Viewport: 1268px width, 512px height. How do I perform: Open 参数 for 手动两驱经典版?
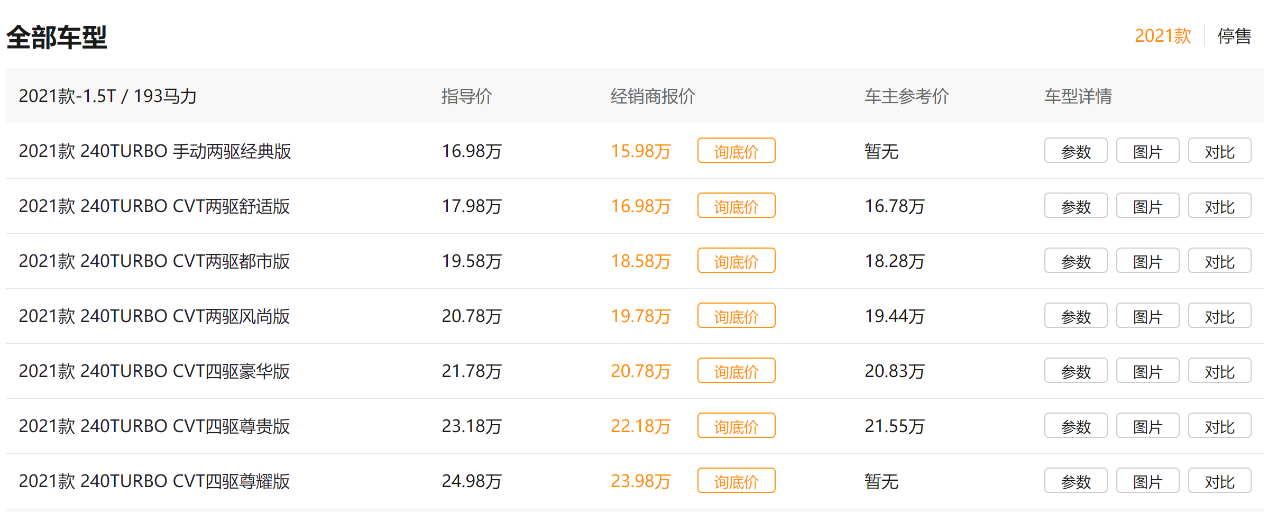(x=1076, y=151)
